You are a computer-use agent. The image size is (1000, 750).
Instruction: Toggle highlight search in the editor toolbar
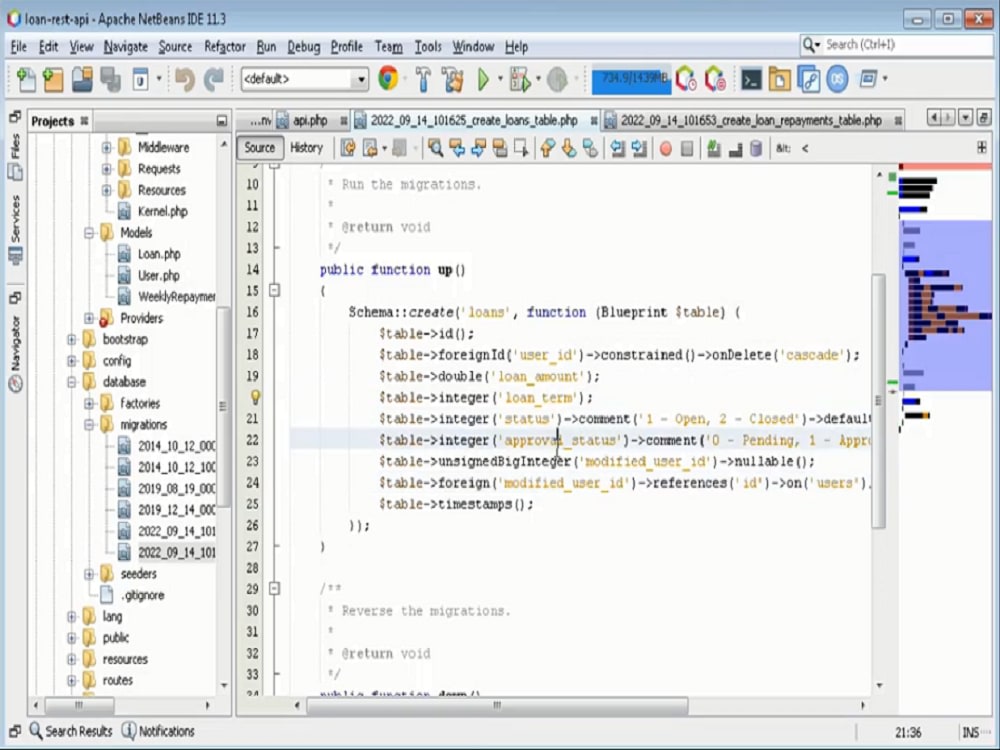500,148
